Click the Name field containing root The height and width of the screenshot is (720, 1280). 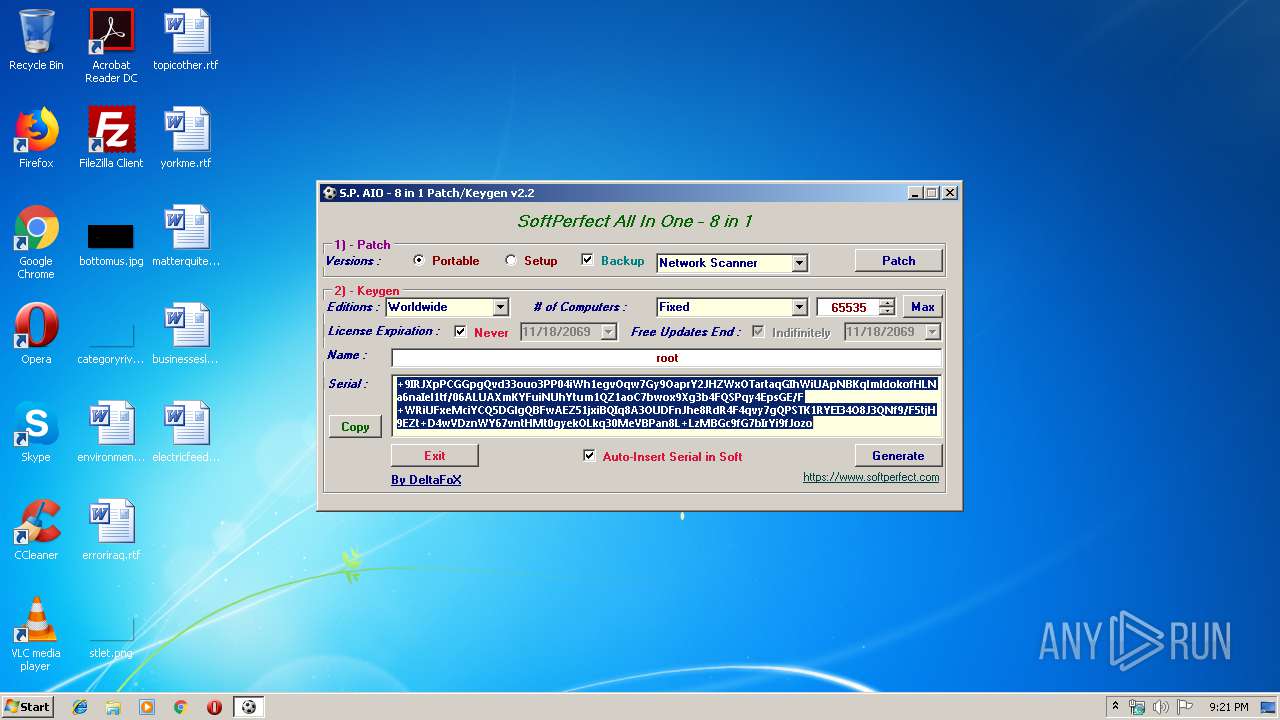(666, 358)
